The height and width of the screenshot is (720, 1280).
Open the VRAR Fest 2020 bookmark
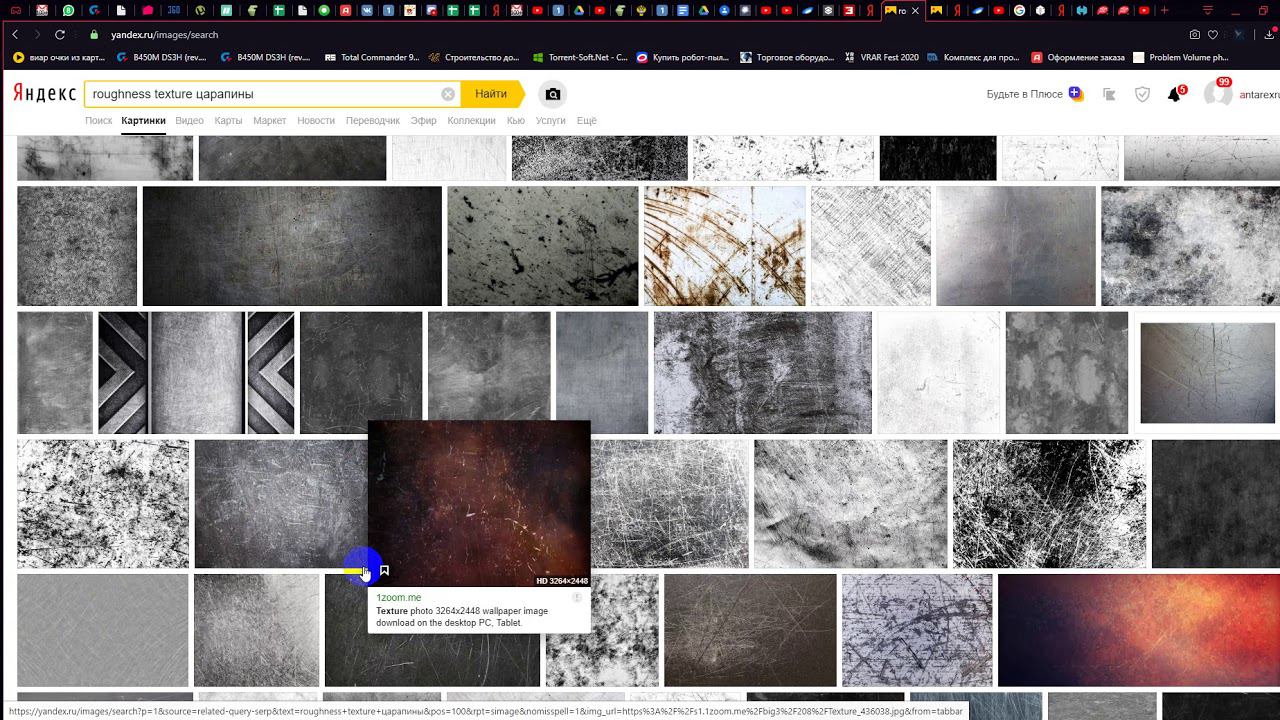(x=881, y=58)
